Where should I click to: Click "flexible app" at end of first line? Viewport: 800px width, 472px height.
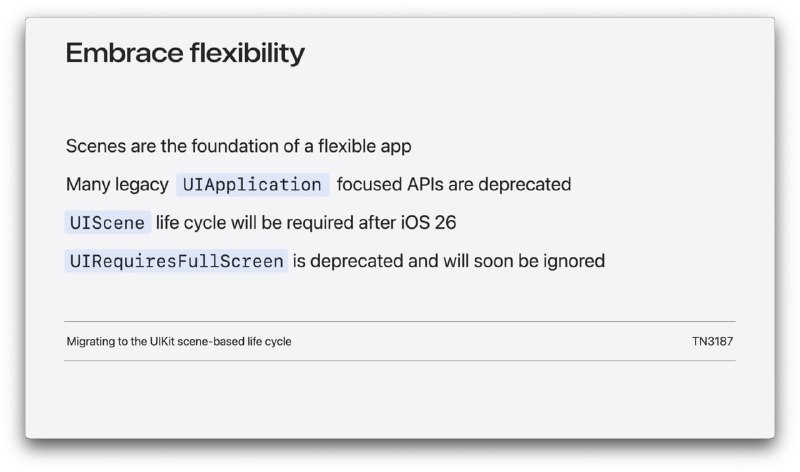365,146
